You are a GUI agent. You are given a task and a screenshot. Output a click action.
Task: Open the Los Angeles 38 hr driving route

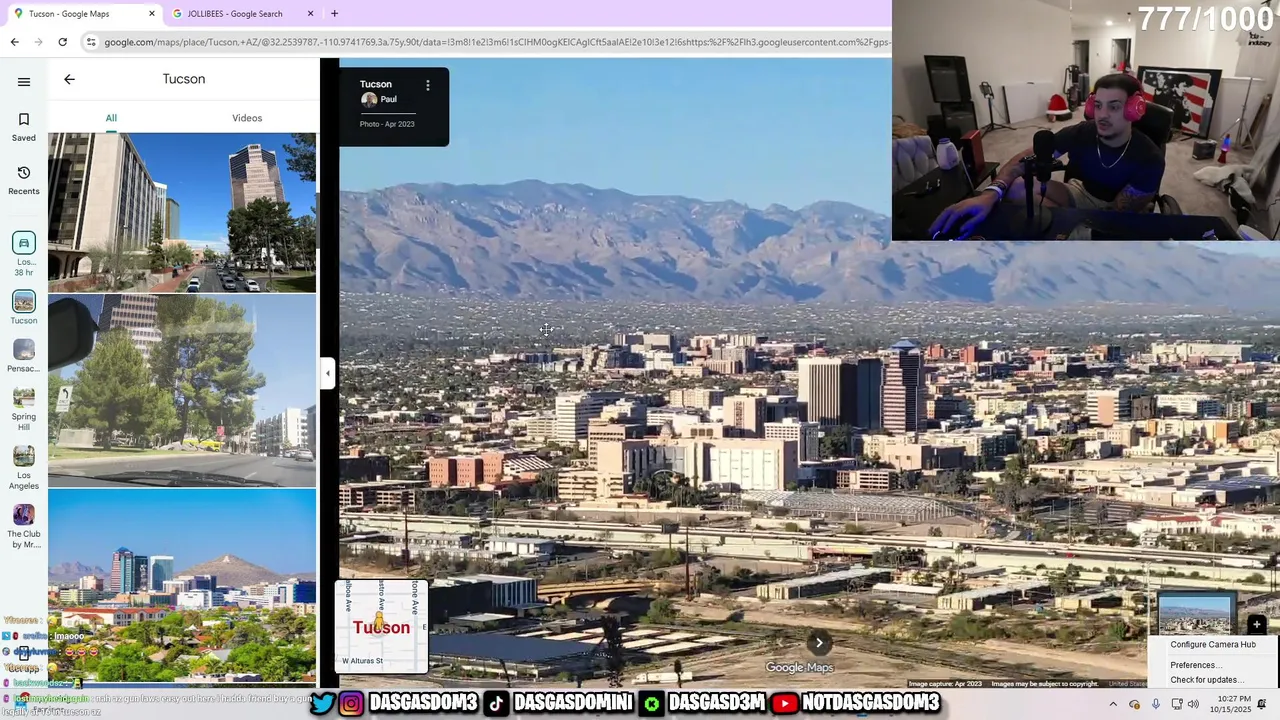(24, 254)
